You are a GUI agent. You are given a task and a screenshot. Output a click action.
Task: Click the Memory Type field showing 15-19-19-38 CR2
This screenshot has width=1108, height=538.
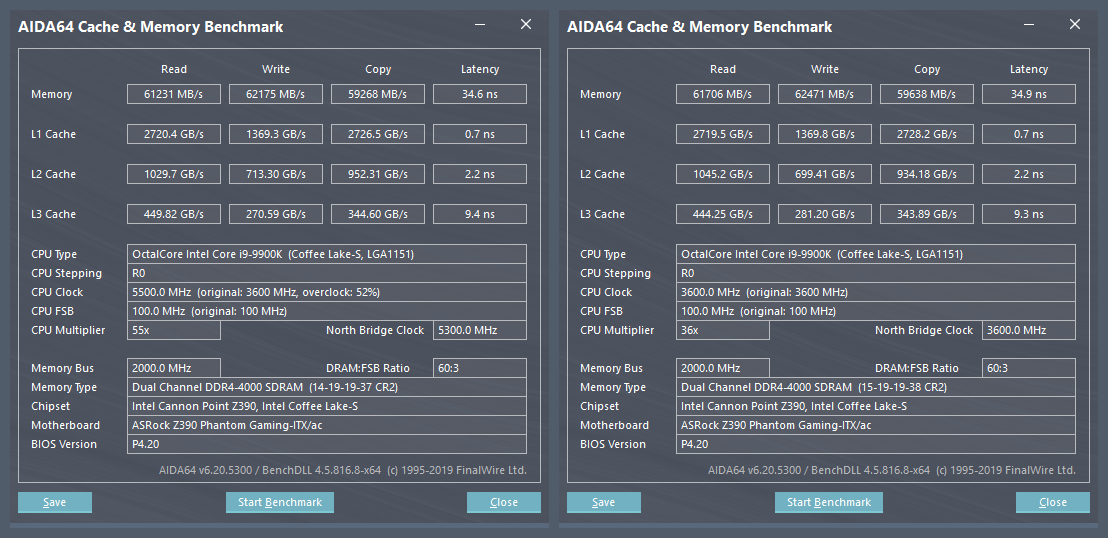point(876,387)
